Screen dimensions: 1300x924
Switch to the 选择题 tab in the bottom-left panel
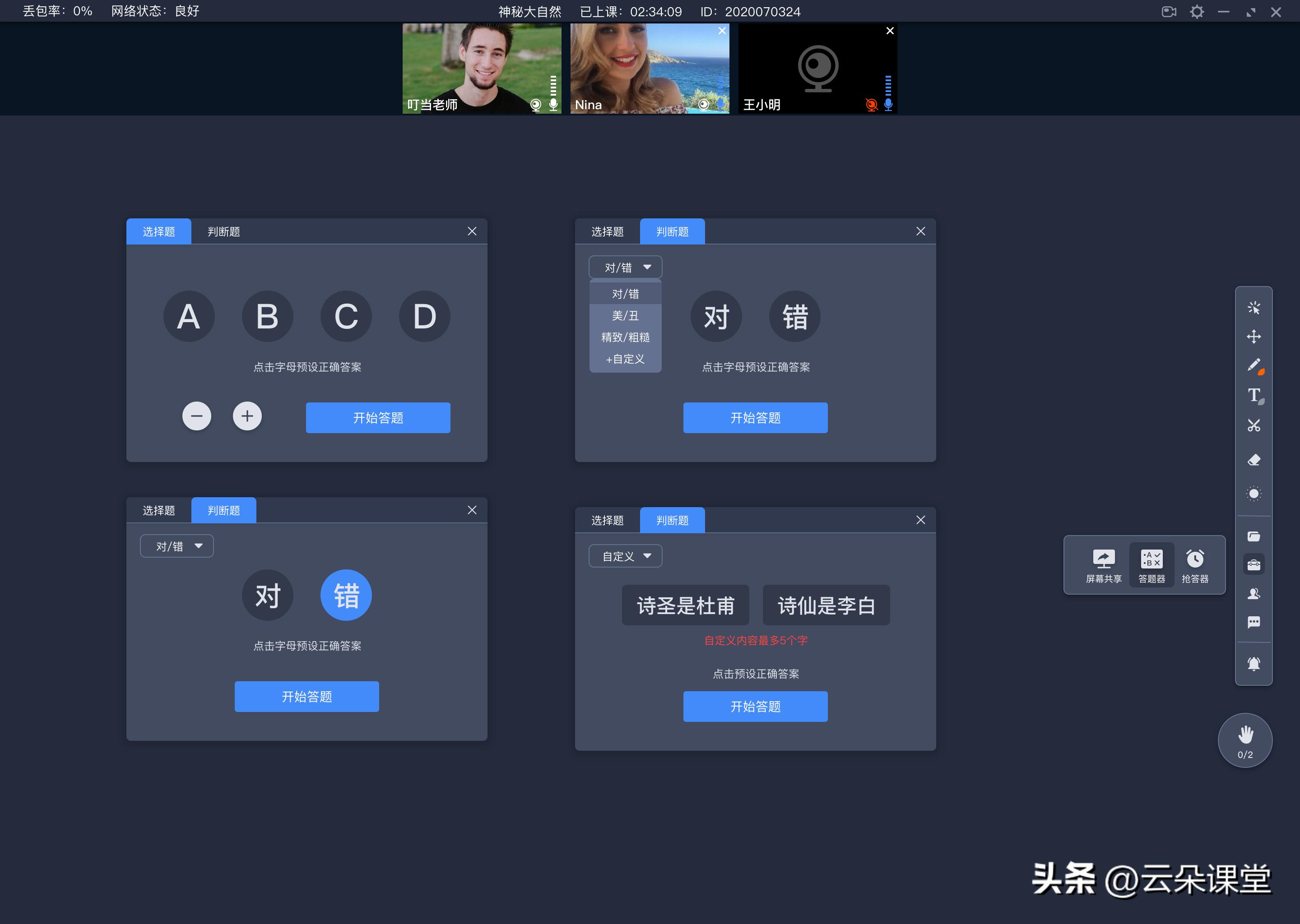[x=159, y=510]
